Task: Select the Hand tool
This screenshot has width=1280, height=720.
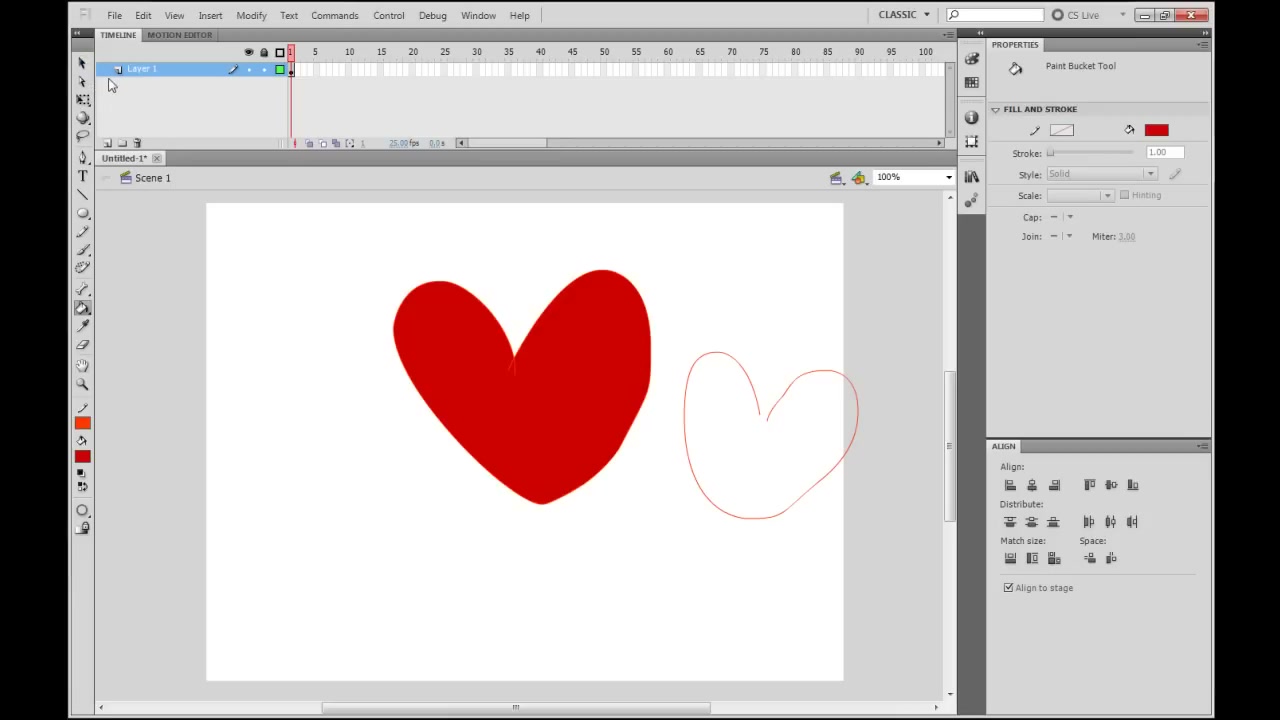Action: (82, 366)
